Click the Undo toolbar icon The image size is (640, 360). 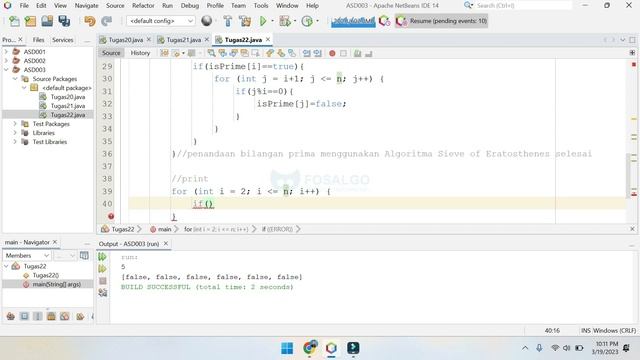coord(89,21)
